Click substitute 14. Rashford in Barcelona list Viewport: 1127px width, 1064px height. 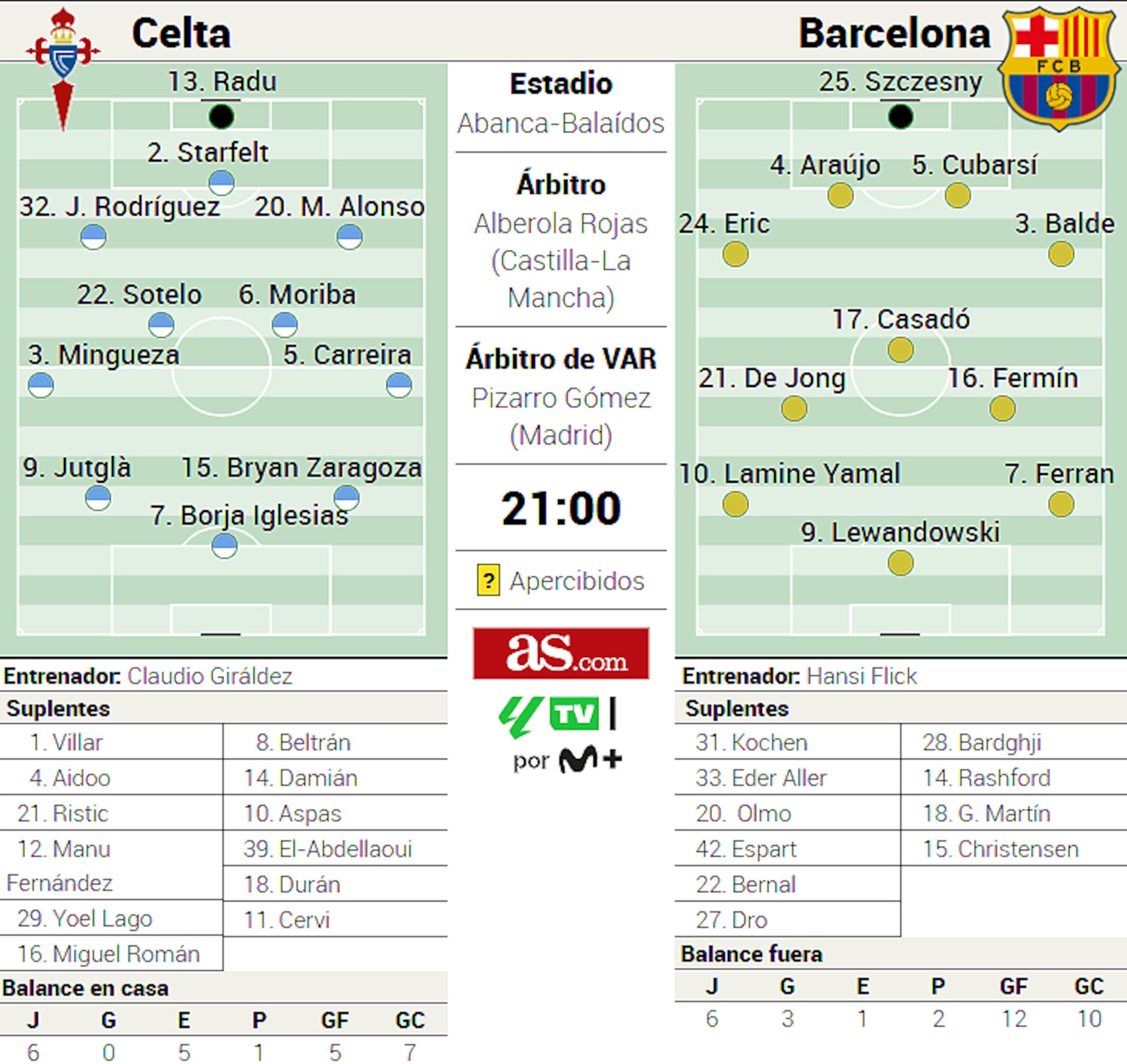click(x=986, y=778)
